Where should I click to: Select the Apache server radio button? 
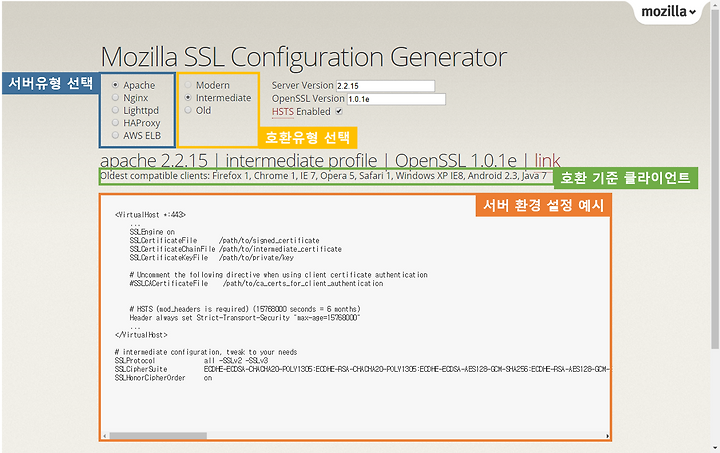point(115,85)
